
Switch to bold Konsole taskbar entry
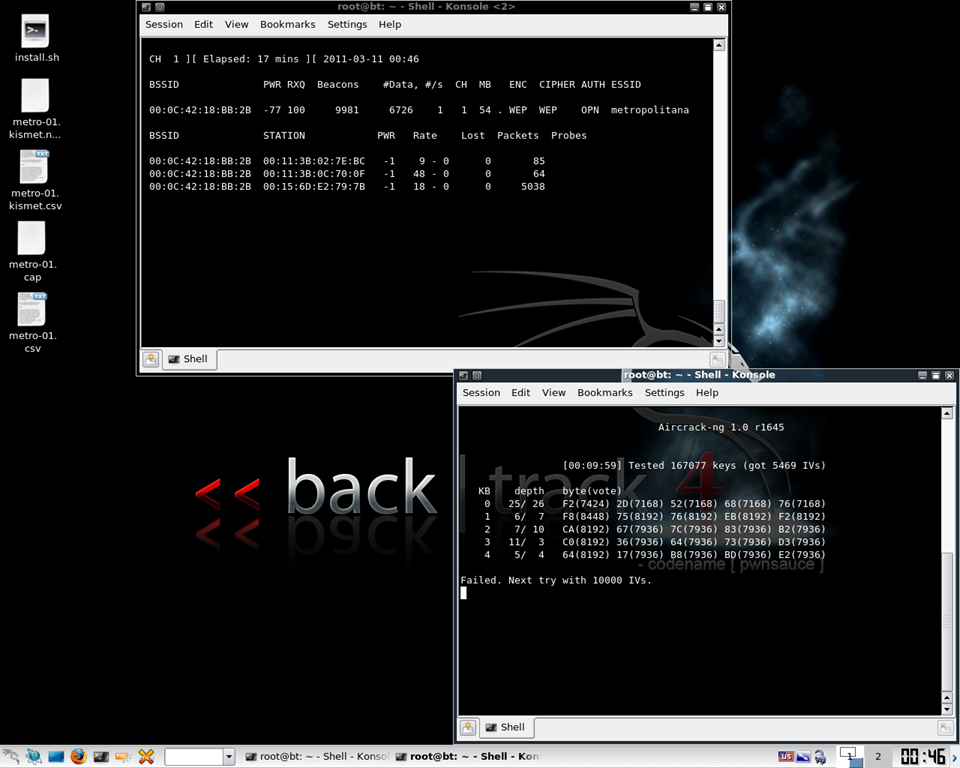(x=468, y=757)
